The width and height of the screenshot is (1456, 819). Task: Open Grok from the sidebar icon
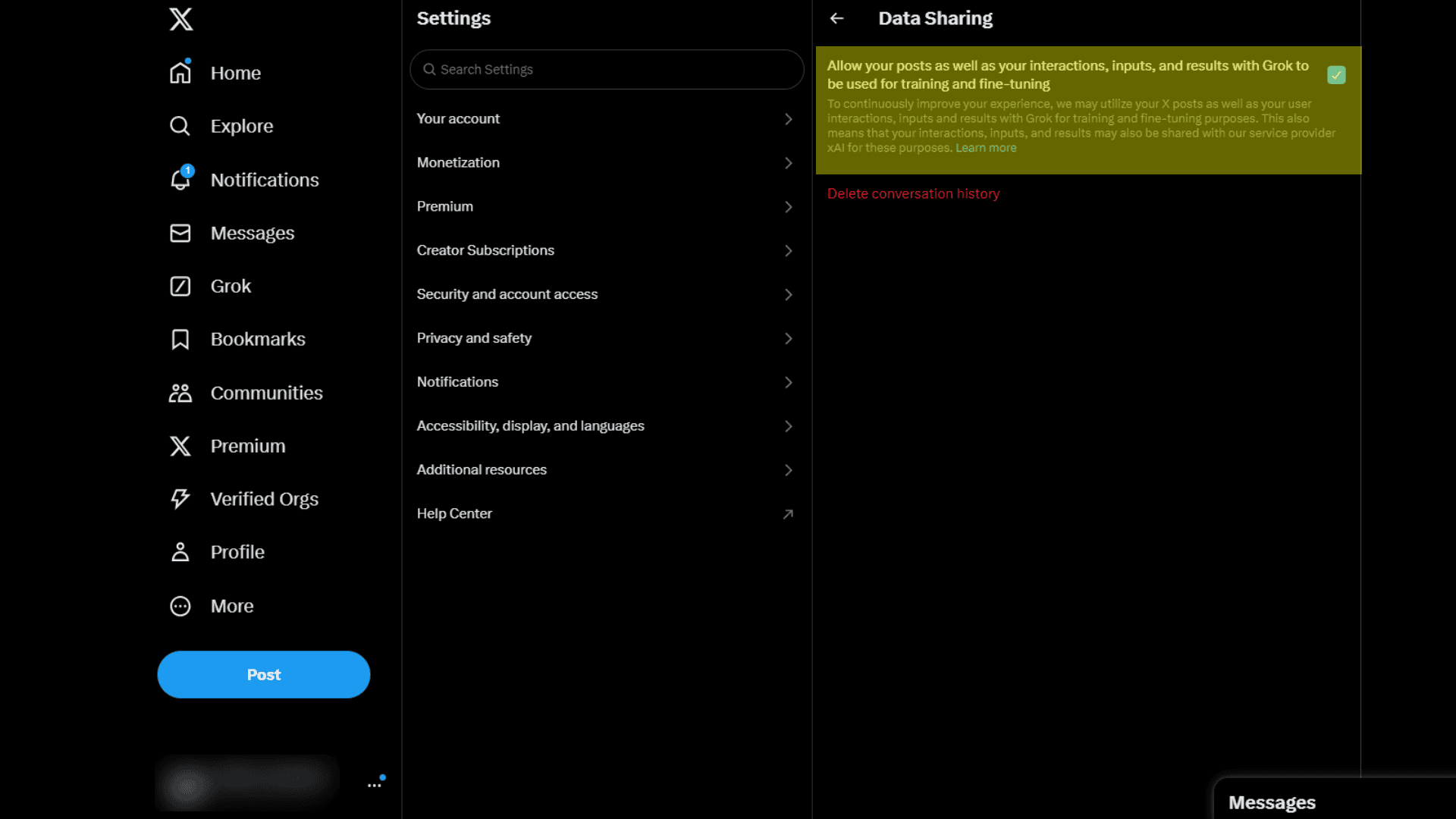(180, 286)
